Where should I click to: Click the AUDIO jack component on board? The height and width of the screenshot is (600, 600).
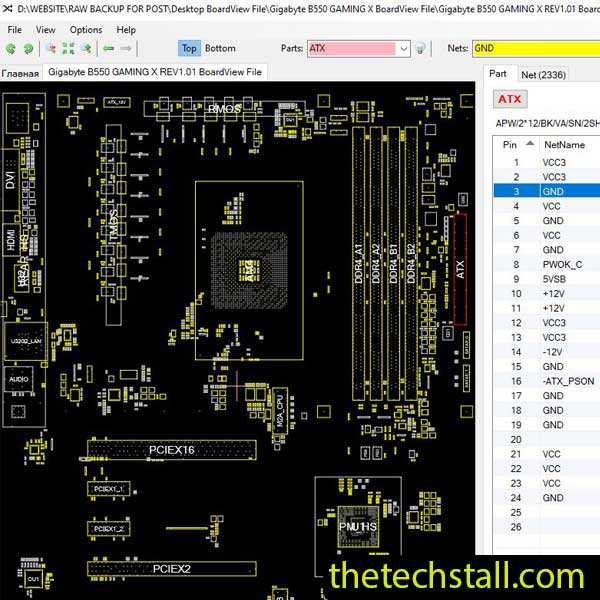point(19,379)
